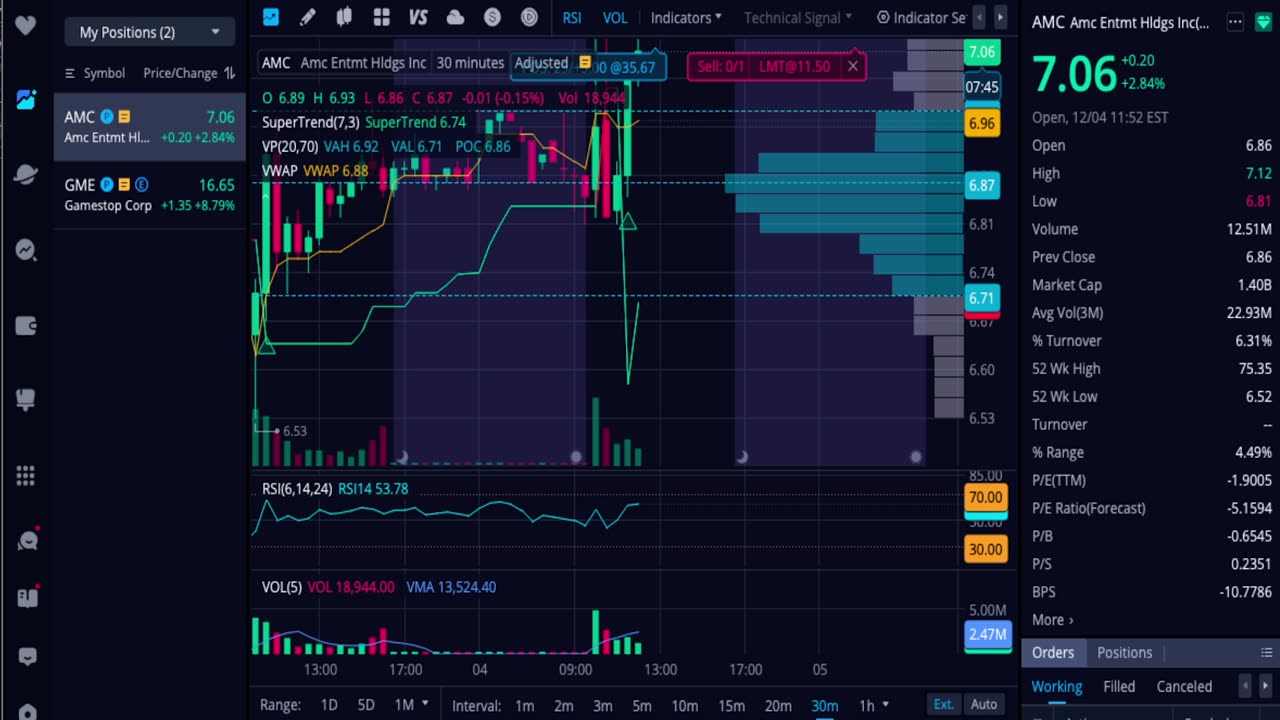Open the Technical Signal dropdown

coord(798,18)
